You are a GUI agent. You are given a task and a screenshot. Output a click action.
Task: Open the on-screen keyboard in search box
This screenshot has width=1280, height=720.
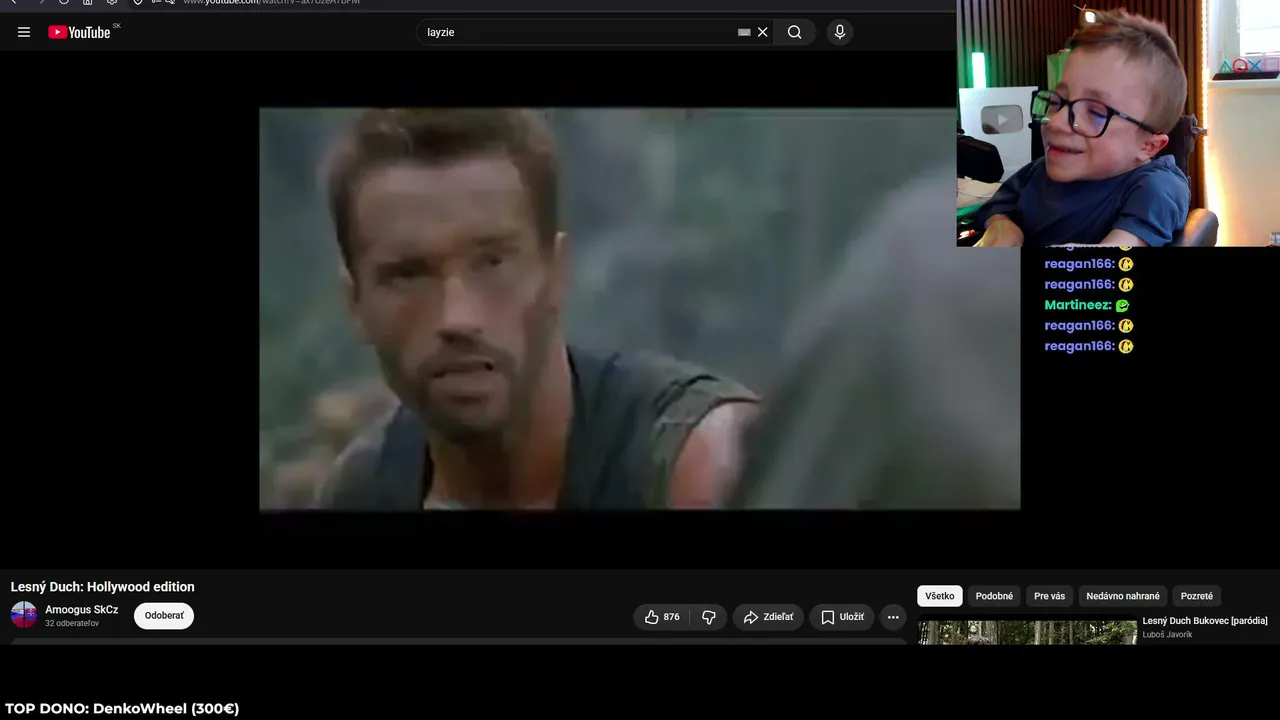pos(744,32)
